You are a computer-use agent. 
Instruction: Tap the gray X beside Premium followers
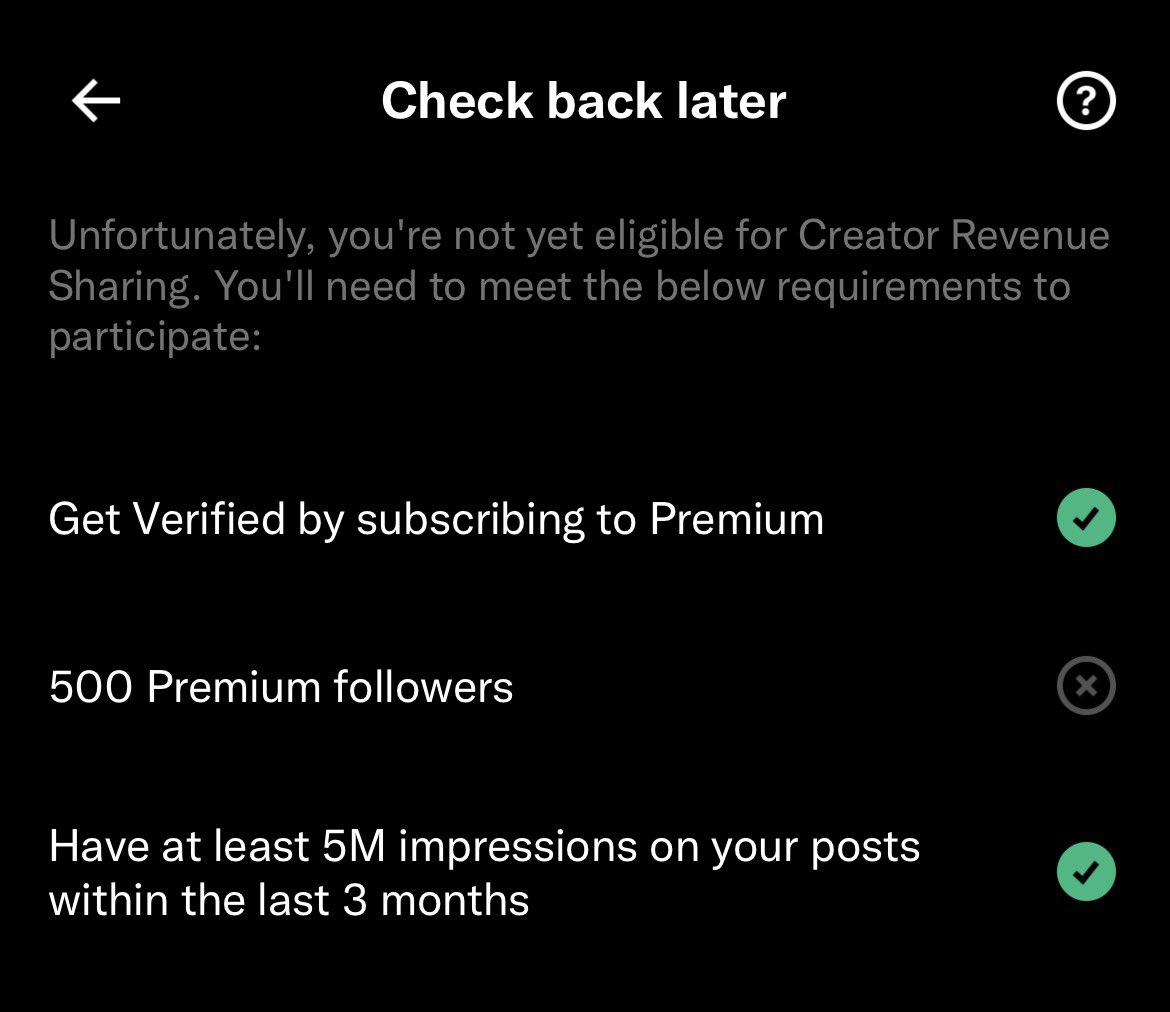(x=1086, y=686)
